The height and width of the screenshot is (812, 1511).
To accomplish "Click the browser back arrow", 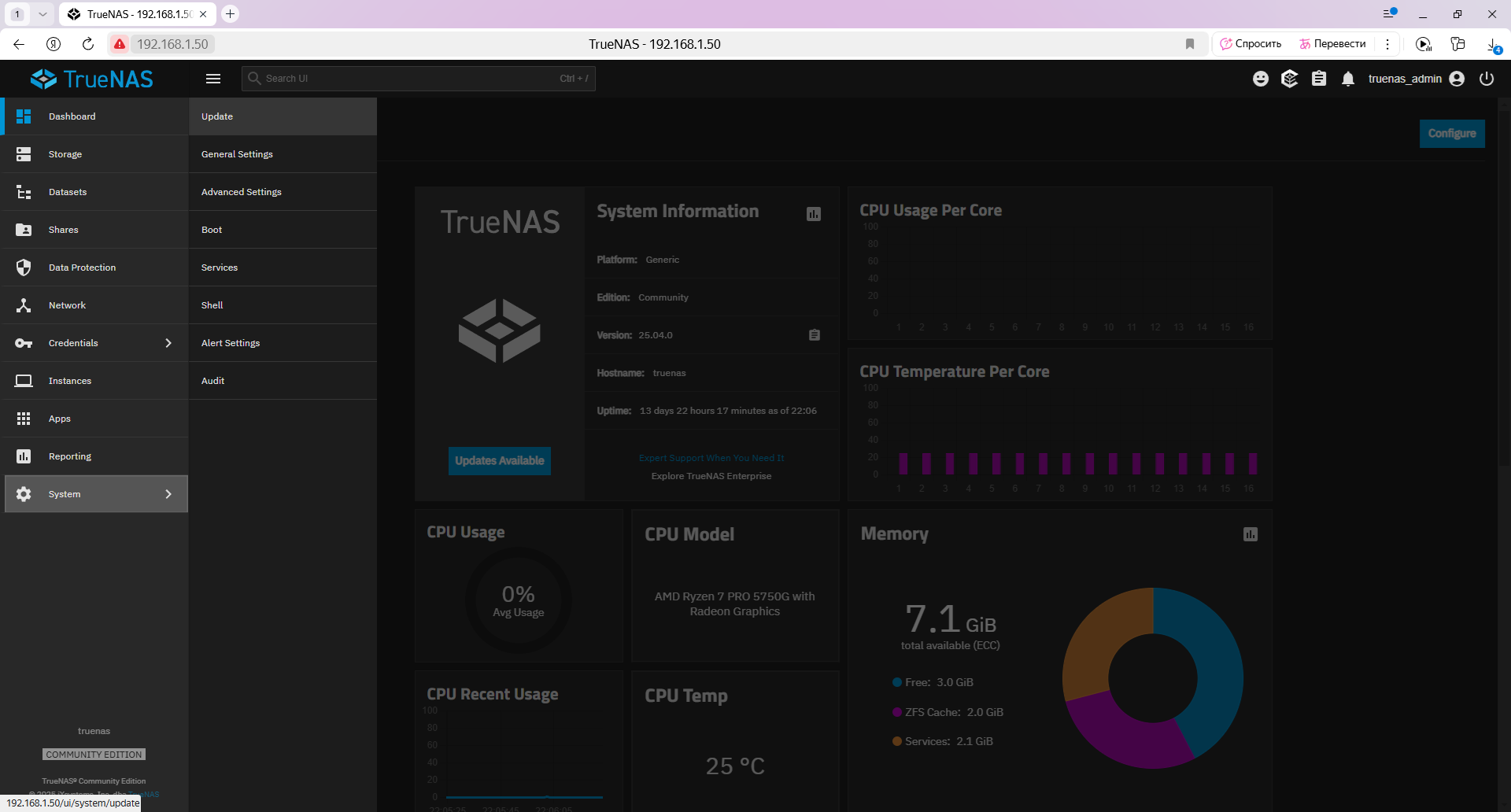I will [x=19, y=44].
